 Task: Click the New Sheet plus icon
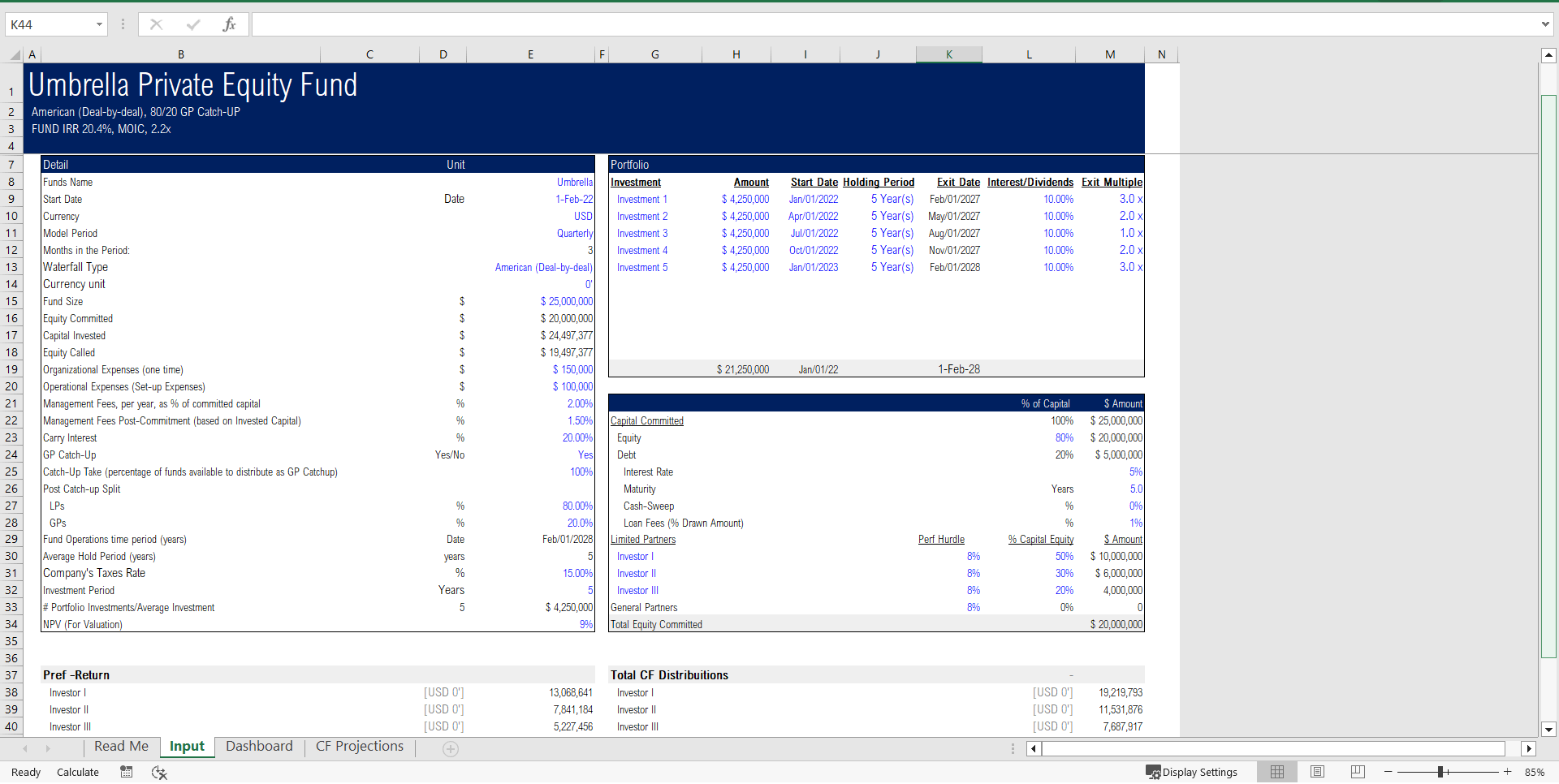click(450, 749)
